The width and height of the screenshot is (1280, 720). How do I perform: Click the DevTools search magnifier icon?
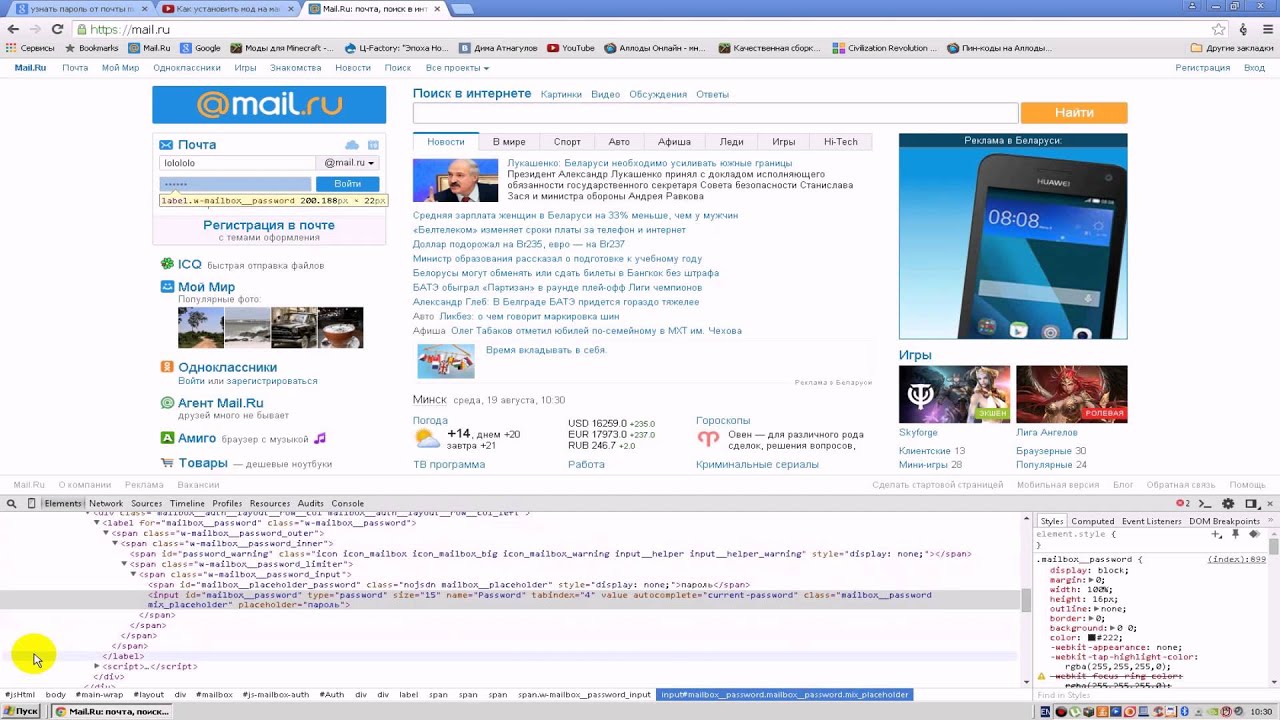pyautogui.click(x=12, y=504)
